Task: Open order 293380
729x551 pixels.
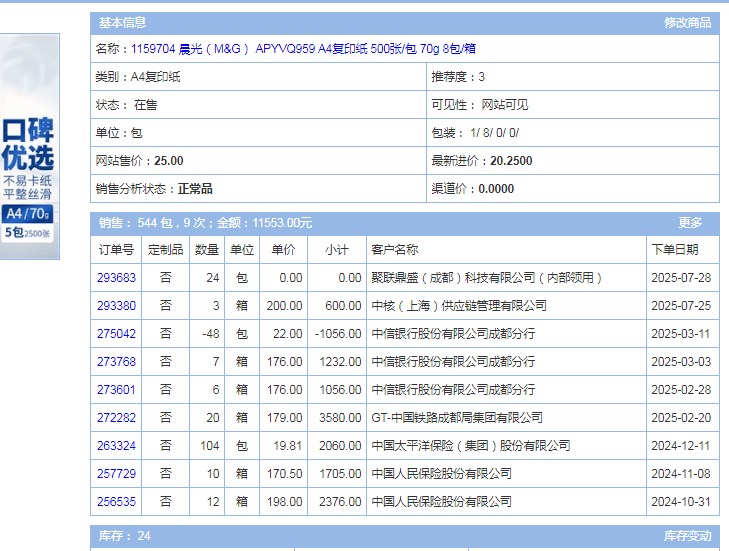Action: [116, 306]
